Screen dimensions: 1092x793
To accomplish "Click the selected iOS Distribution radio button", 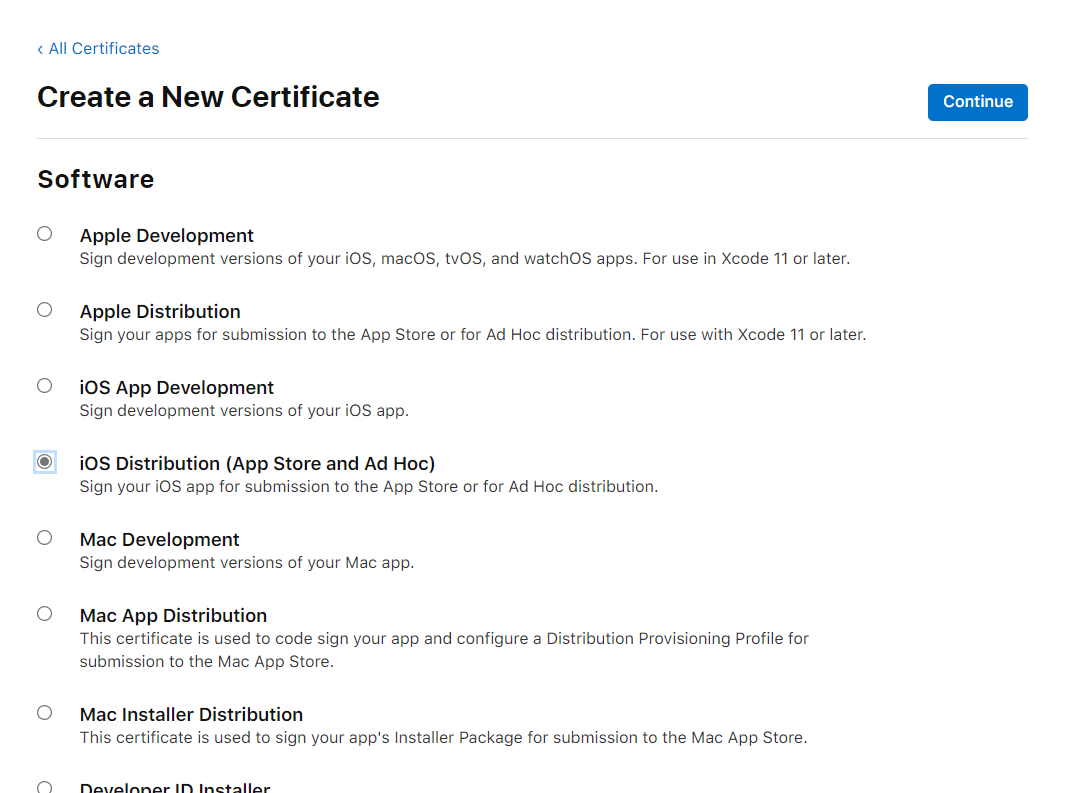I will [45, 462].
